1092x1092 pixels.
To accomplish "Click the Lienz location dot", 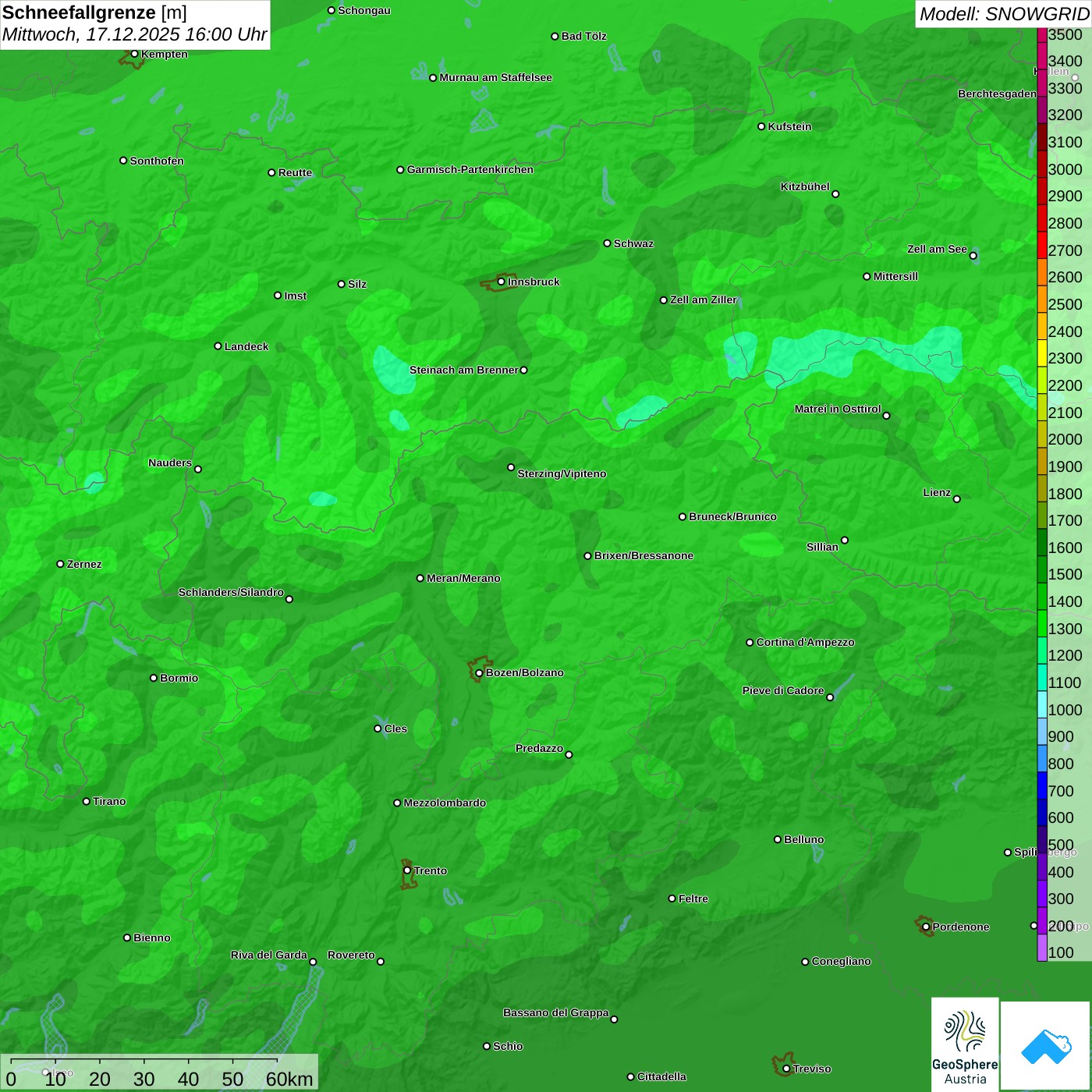I will coord(957,498).
